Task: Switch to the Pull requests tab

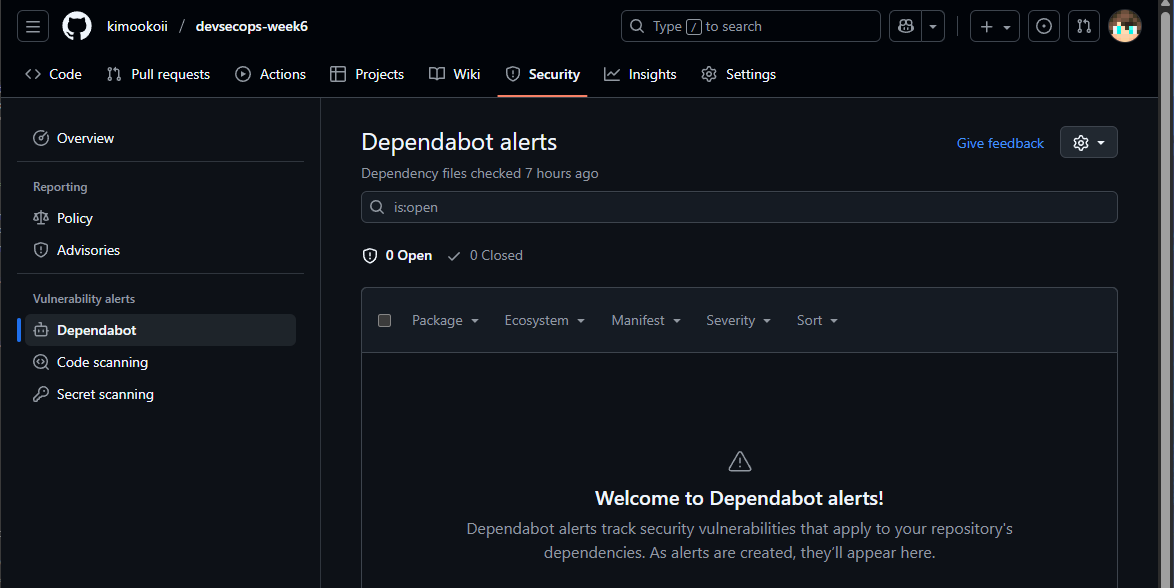Action: click(158, 74)
